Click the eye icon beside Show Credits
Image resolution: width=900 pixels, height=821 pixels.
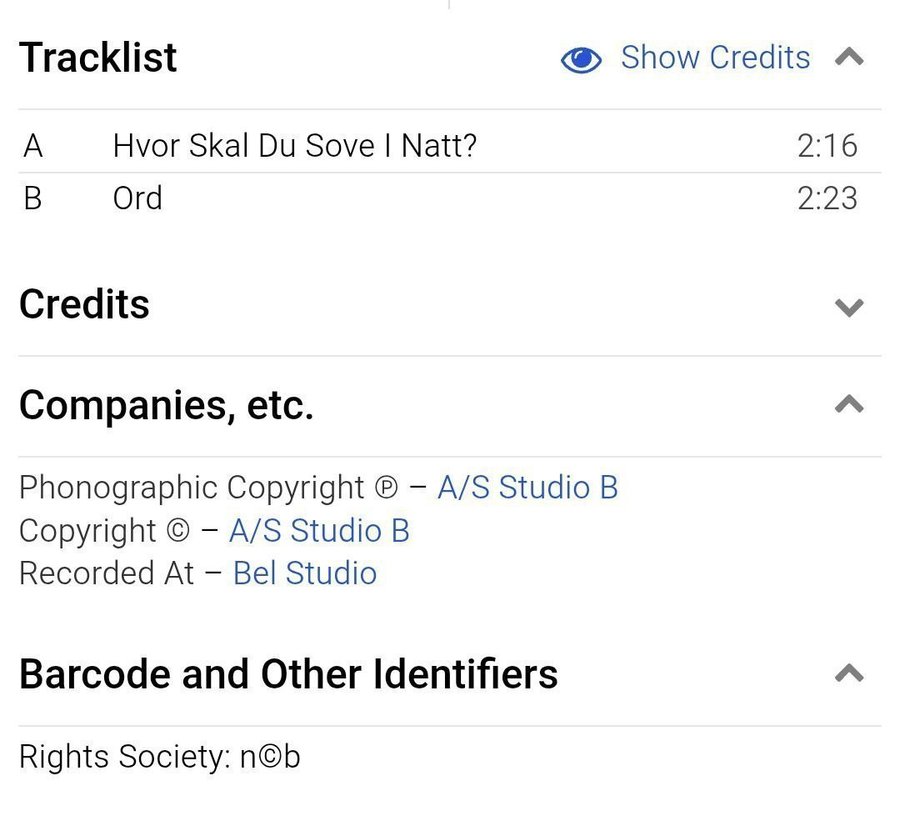[581, 60]
